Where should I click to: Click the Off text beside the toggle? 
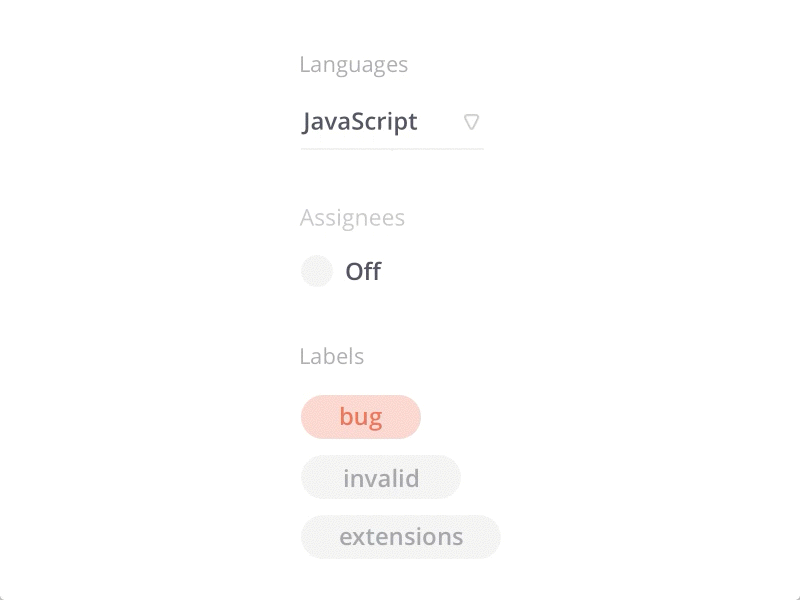coord(363,271)
